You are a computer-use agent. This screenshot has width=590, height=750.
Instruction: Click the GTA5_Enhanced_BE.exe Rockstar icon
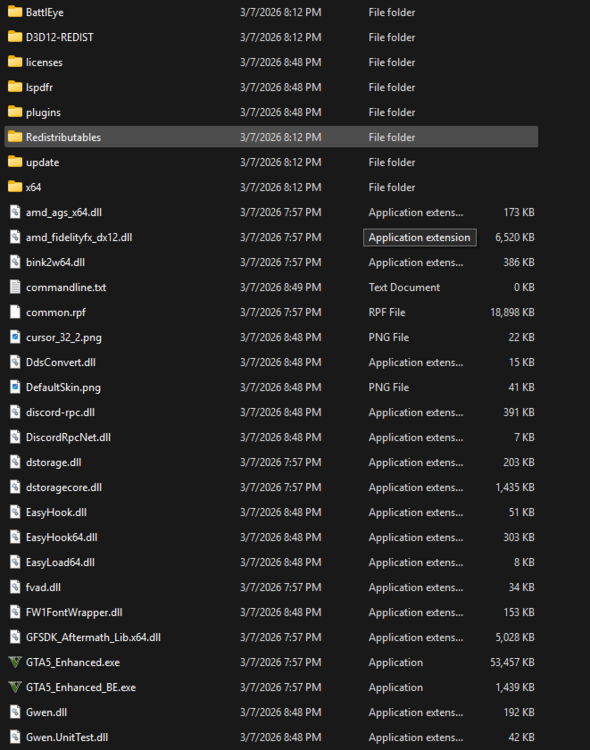[15, 687]
